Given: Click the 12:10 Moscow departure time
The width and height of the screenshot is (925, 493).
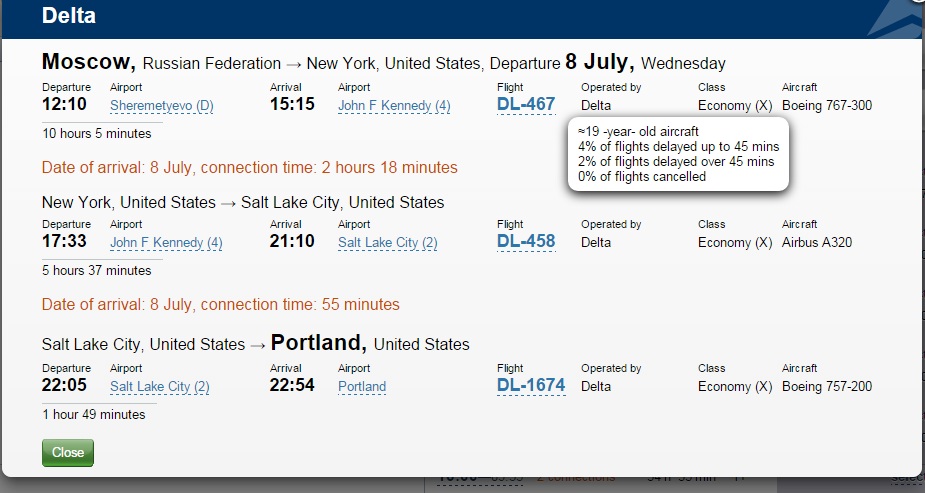Looking at the screenshot, I should click(64, 105).
